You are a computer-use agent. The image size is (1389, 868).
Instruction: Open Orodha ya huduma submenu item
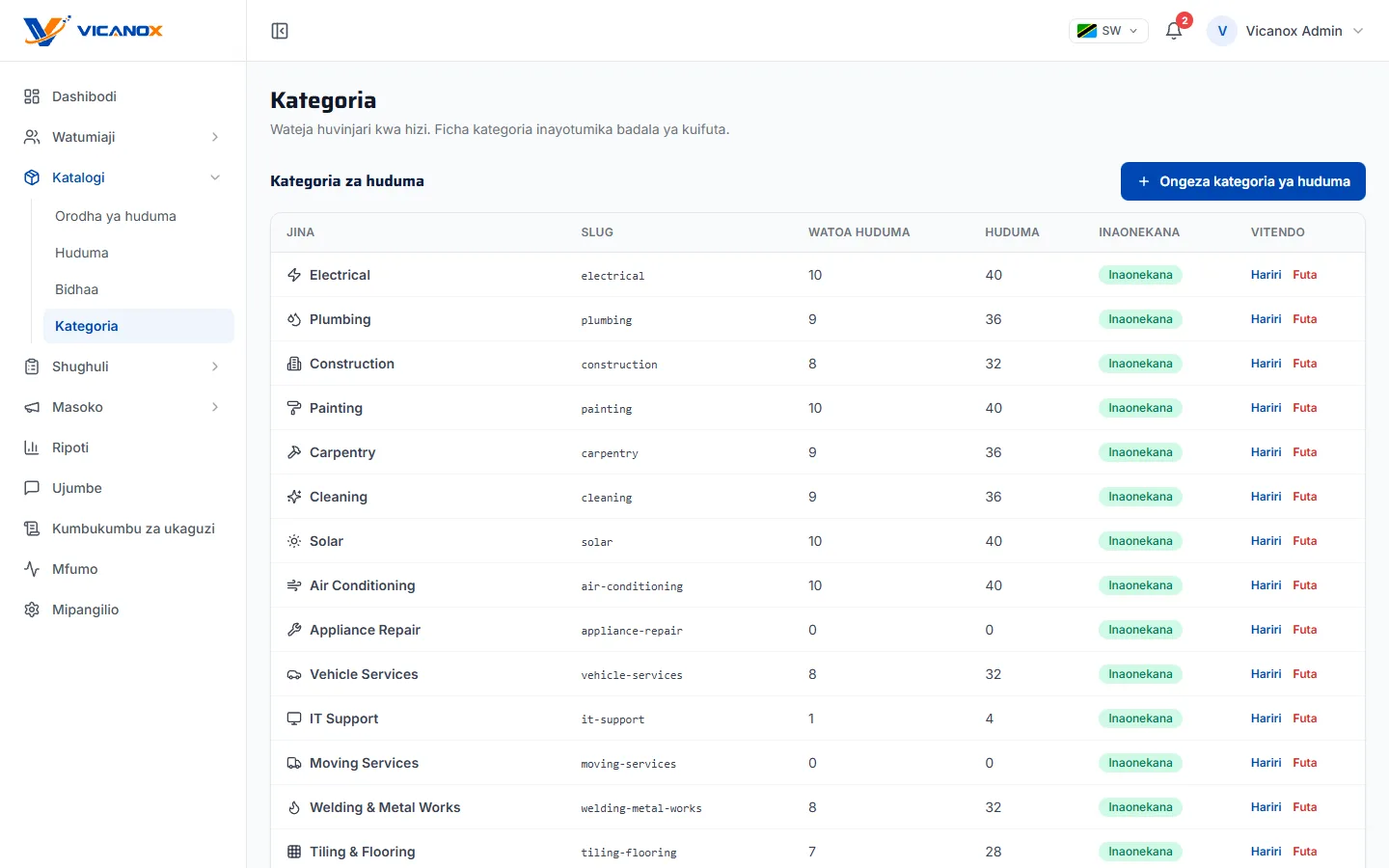(139, 216)
